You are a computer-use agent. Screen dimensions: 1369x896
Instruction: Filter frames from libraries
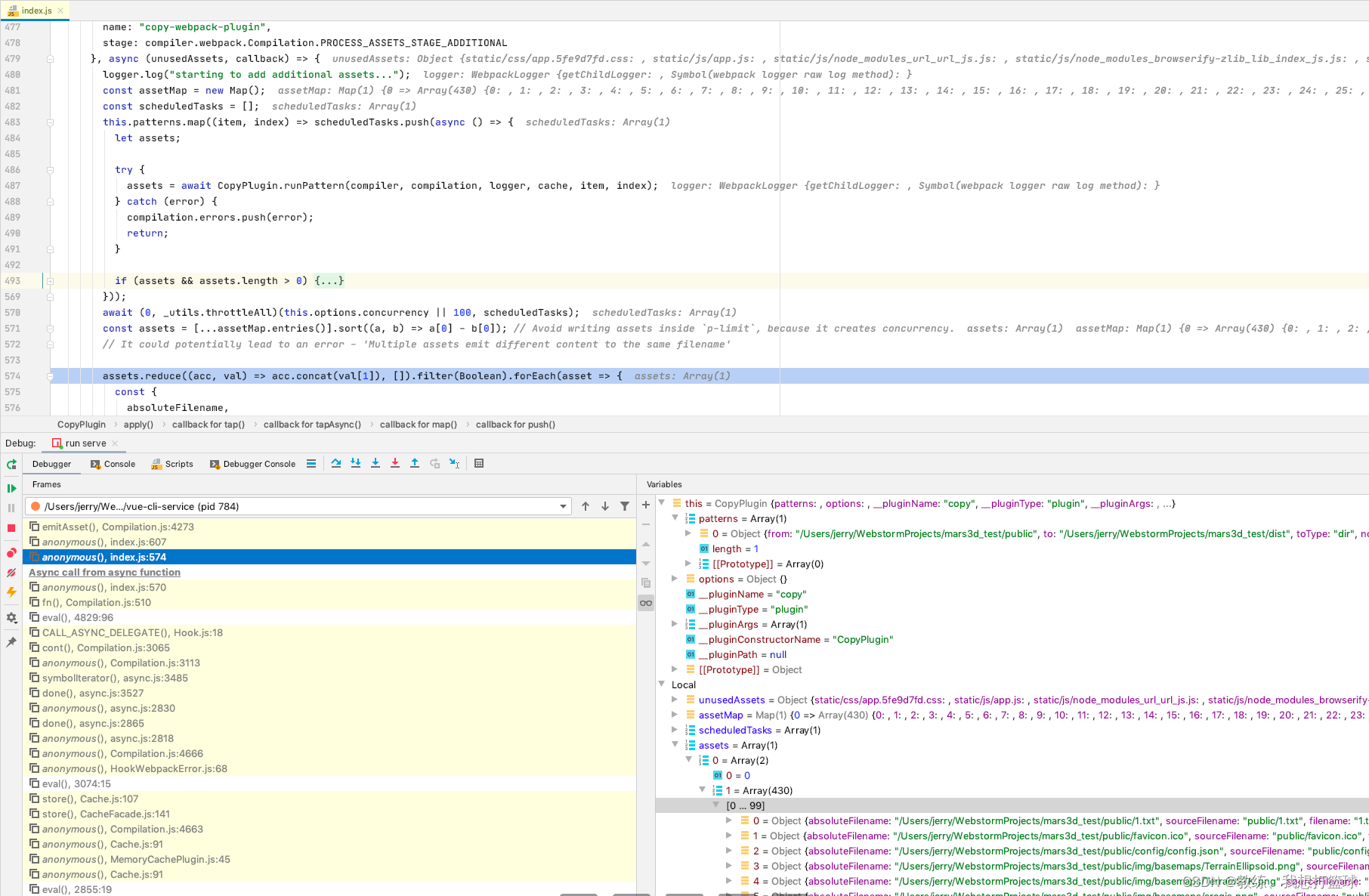tap(625, 506)
